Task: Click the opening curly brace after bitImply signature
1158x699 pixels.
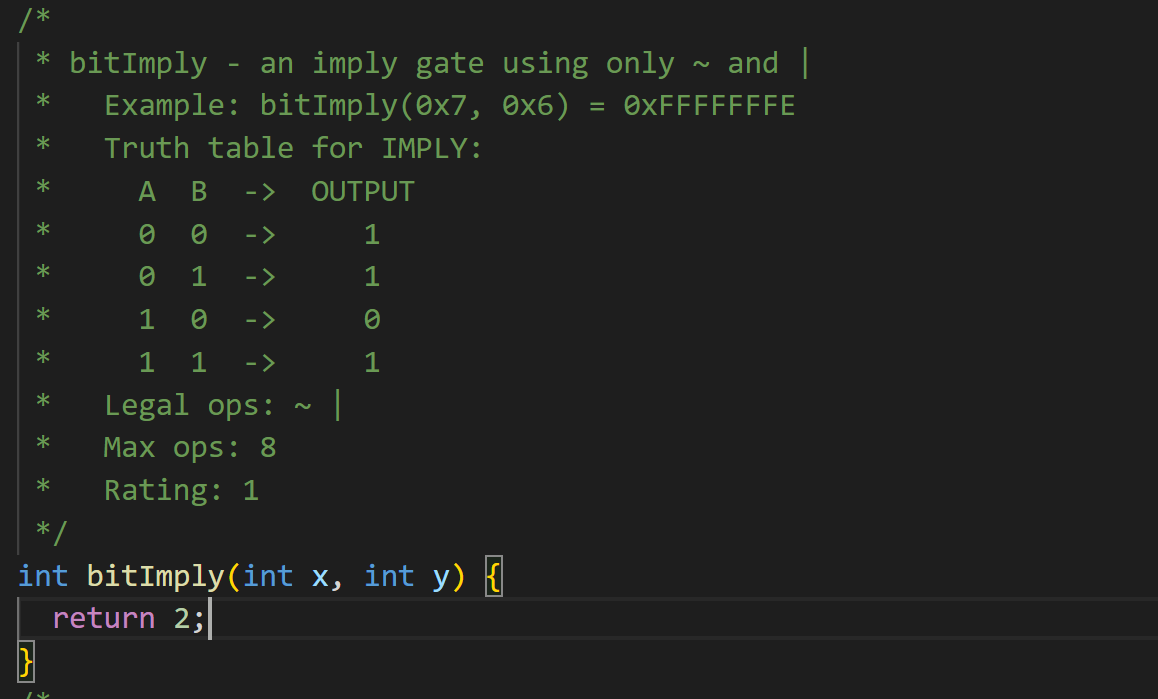Action: [494, 576]
